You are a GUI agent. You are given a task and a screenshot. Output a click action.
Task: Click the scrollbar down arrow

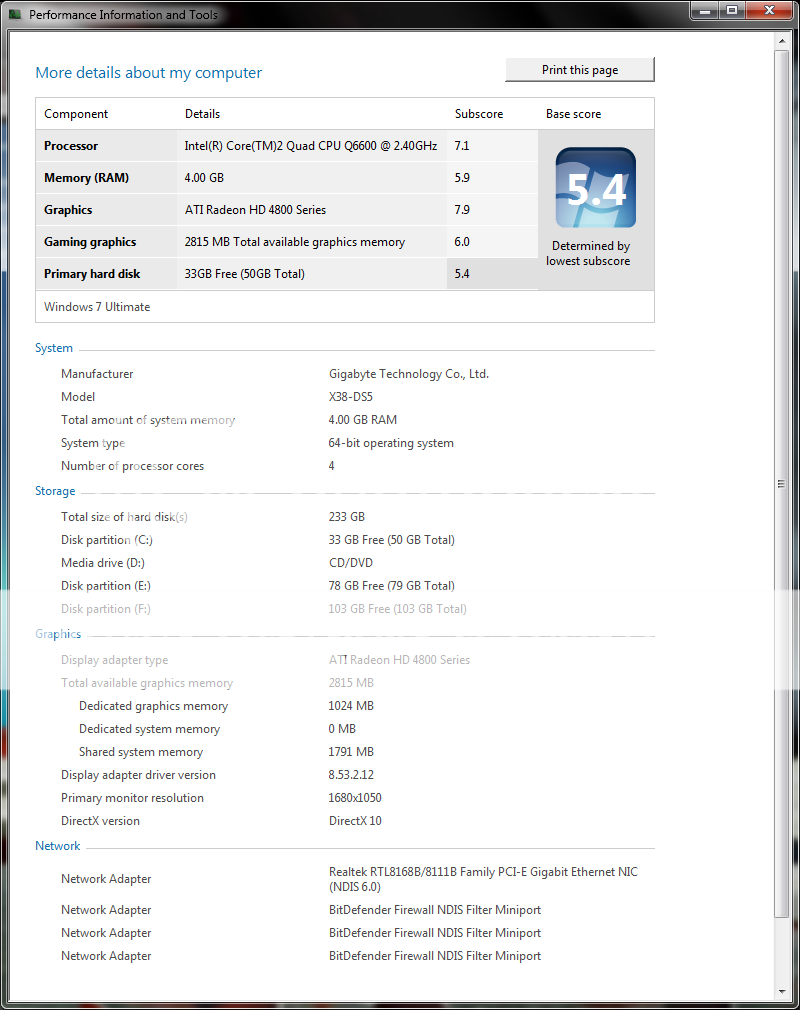(x=781, y=990)
